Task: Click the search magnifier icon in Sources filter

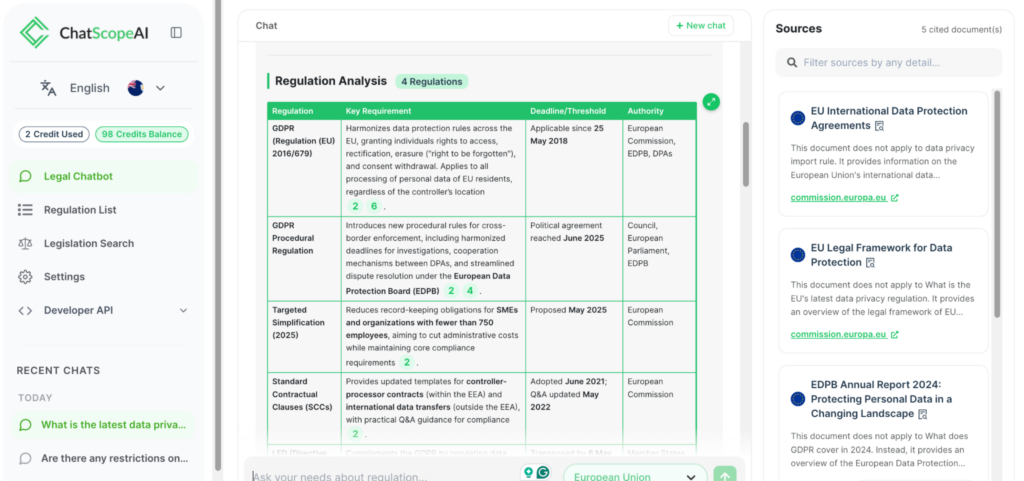Action: tap(792, 63)
